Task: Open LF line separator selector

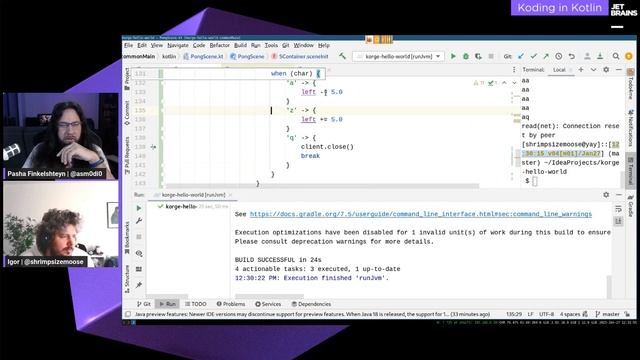Action: 531,314
